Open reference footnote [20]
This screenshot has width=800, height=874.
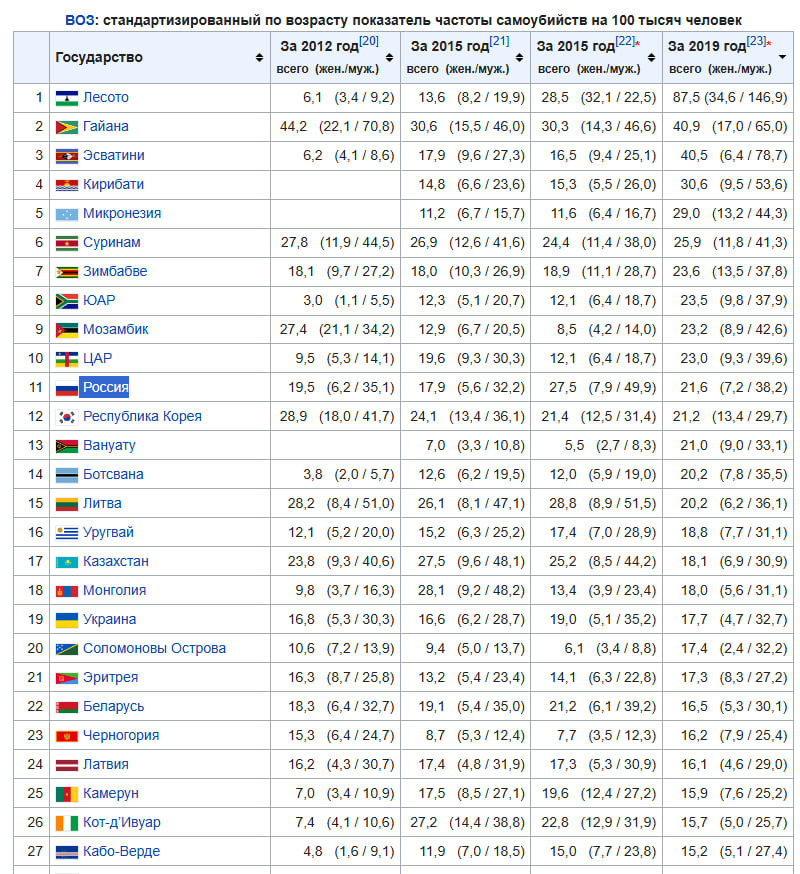(369, 41)
